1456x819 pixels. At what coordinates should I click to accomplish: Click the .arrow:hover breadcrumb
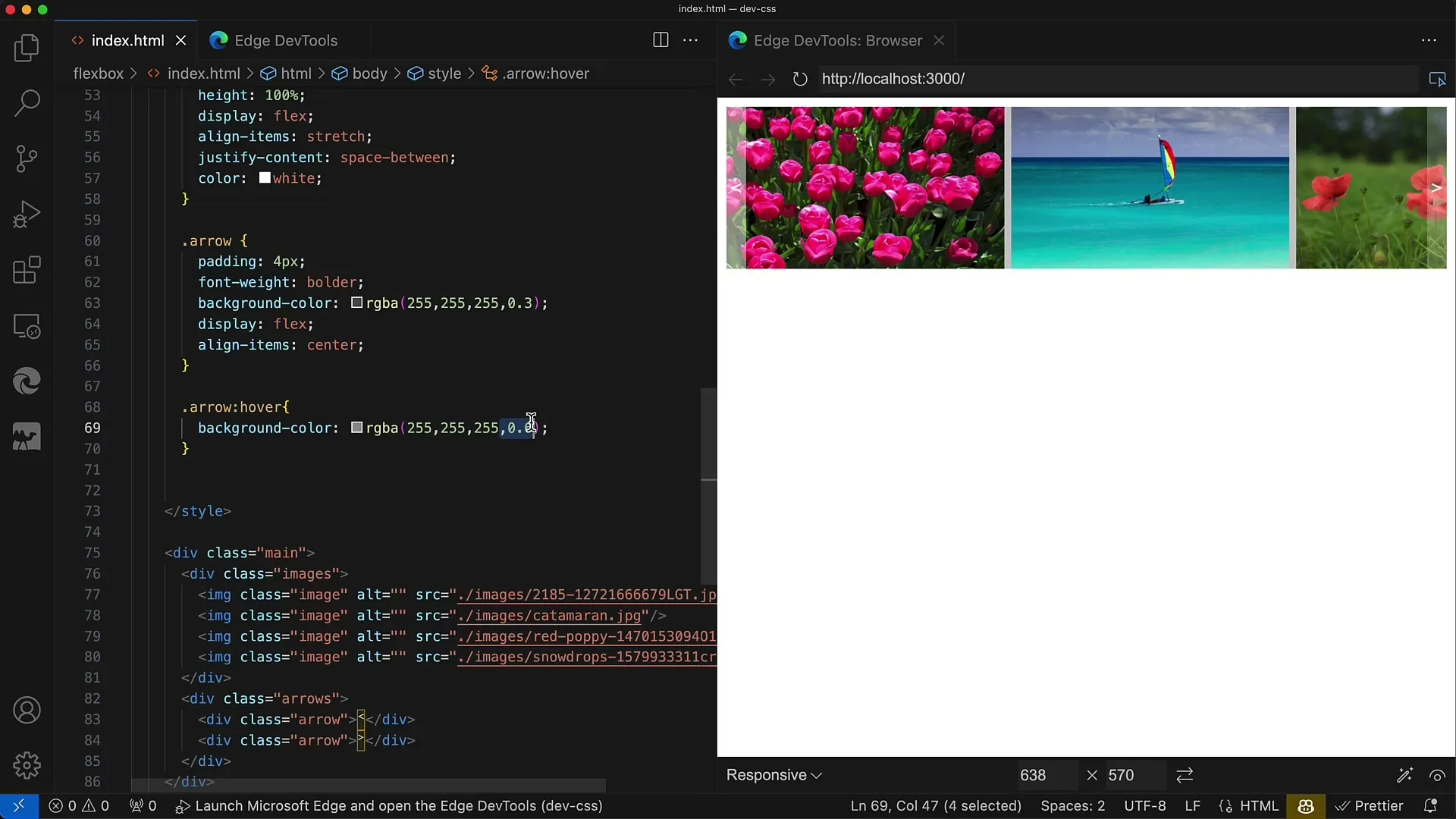(536, 74)
